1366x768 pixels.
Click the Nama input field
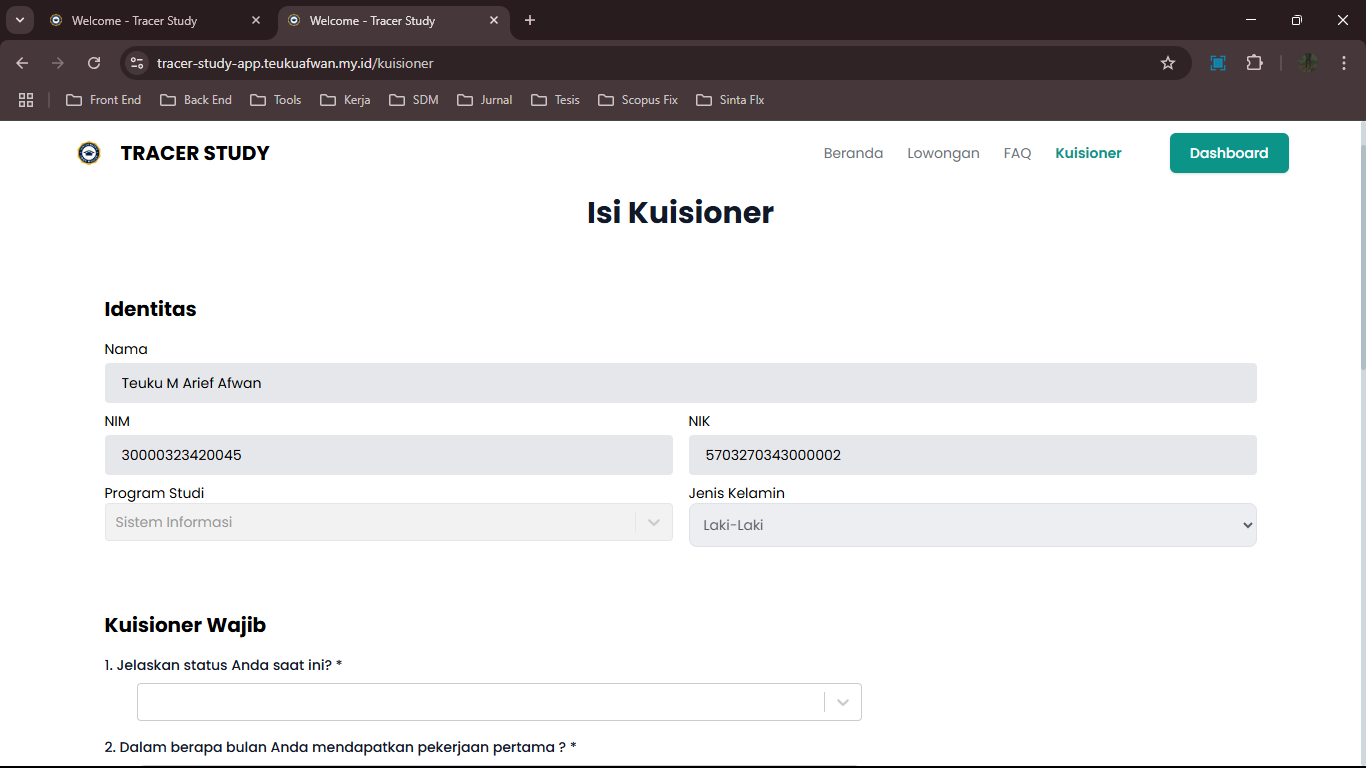point(680,383)
